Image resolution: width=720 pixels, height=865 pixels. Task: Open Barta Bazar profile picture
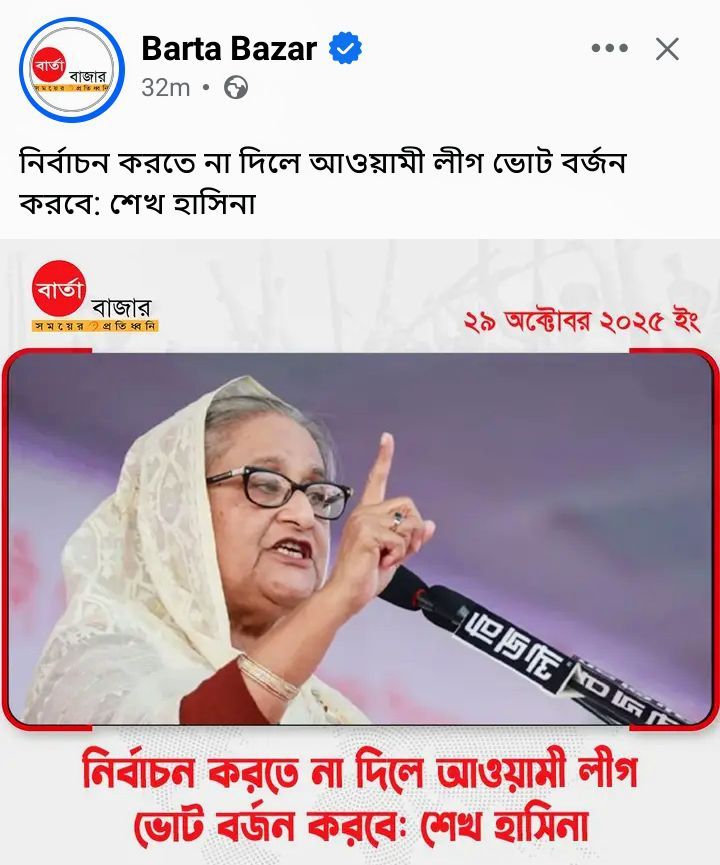(x=72, y=70)
